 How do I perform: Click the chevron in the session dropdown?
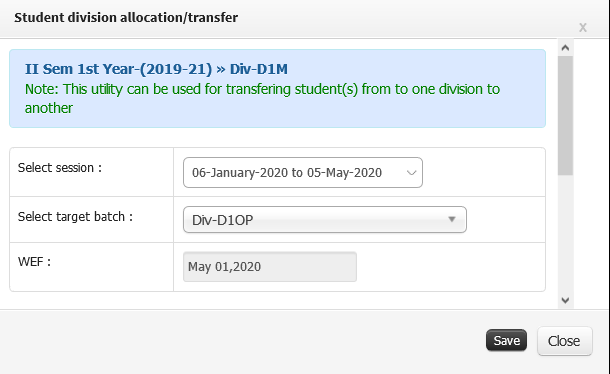point(411,172)
